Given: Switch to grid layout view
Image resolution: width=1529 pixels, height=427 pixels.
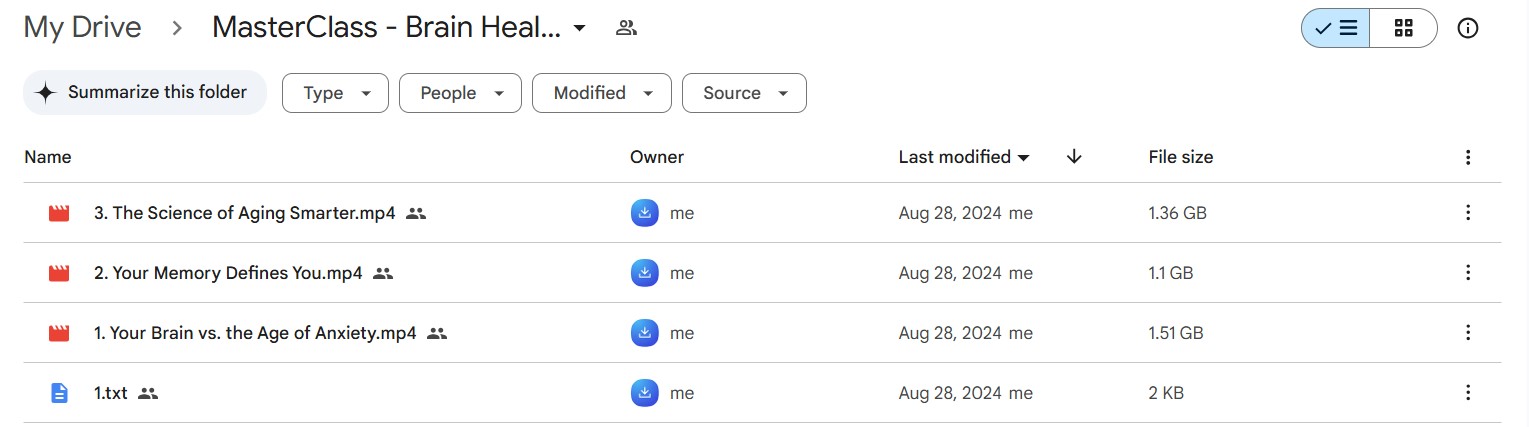Looking at the screenshot, I should 1403,28.
